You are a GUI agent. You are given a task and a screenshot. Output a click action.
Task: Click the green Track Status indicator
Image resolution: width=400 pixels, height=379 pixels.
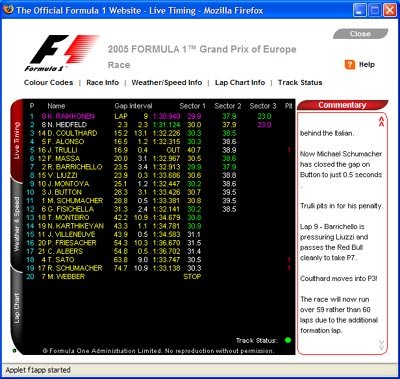pyautogui.click(x=288, y=340)
